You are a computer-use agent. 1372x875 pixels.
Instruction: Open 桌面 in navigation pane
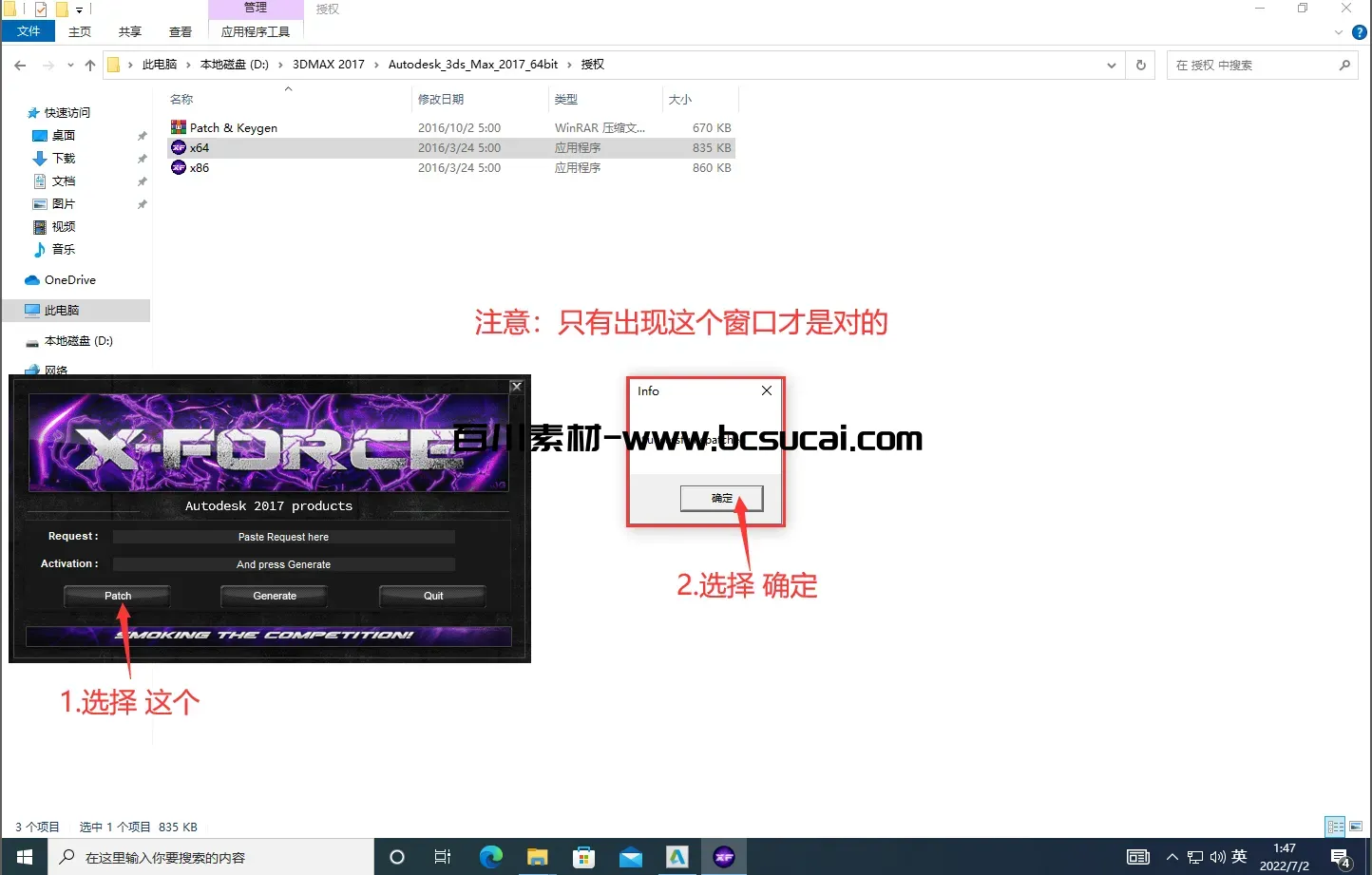(x=63, y=135)
